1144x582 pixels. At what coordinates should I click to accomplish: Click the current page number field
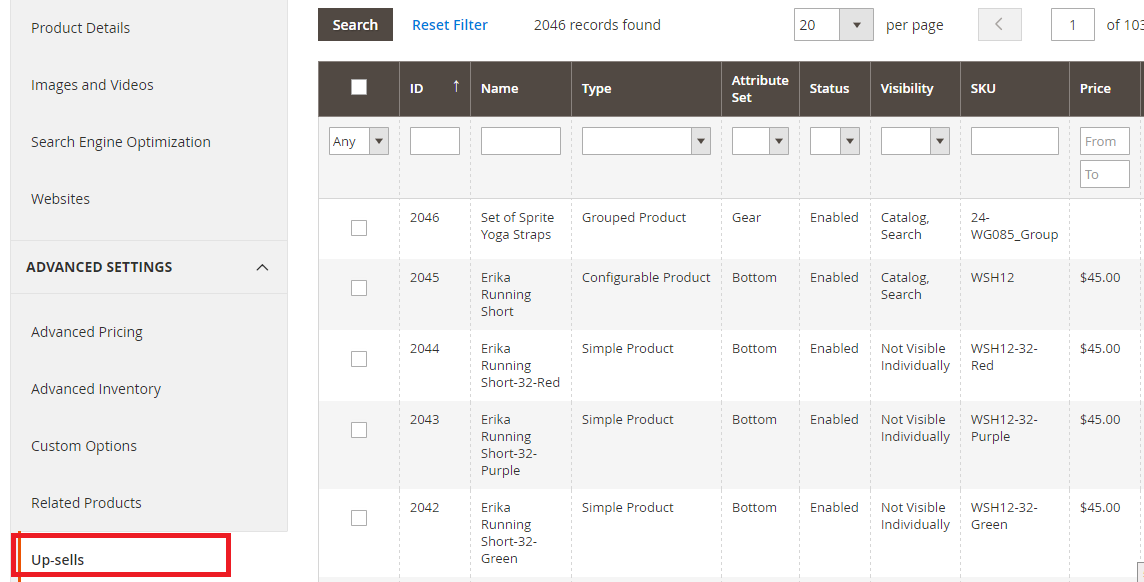point(1072,25)
